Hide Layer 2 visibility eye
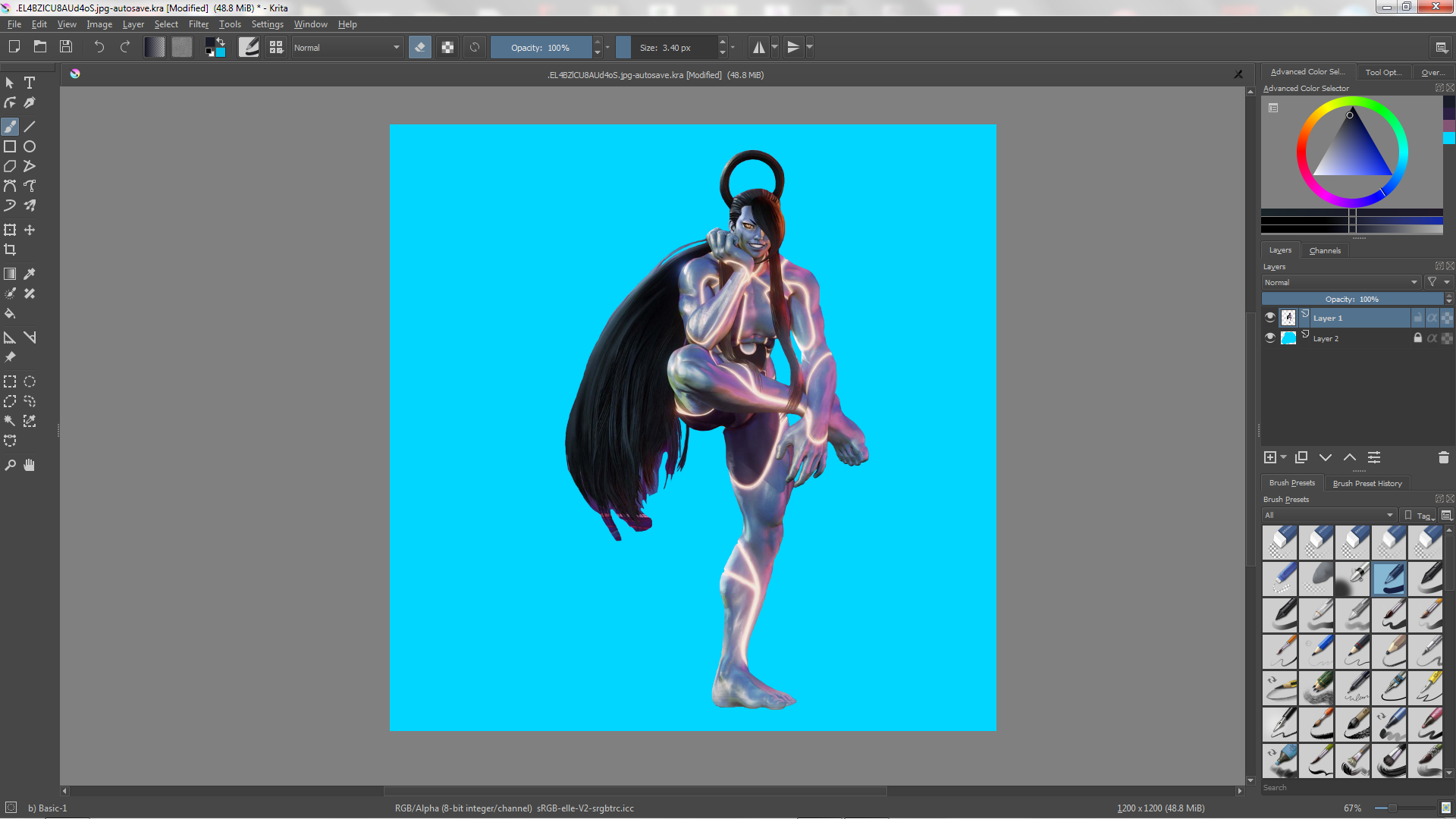This screenshot has width=1456, height=819. [1270, 338]
